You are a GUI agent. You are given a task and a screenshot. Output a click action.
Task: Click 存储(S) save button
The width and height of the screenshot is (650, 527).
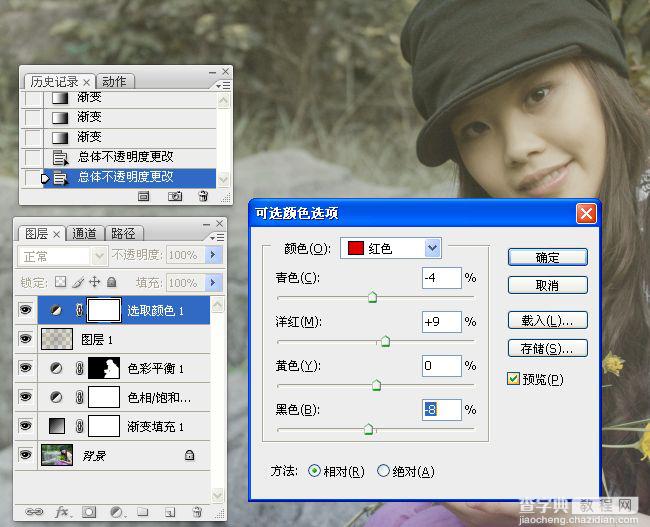(x=548, y=349)
